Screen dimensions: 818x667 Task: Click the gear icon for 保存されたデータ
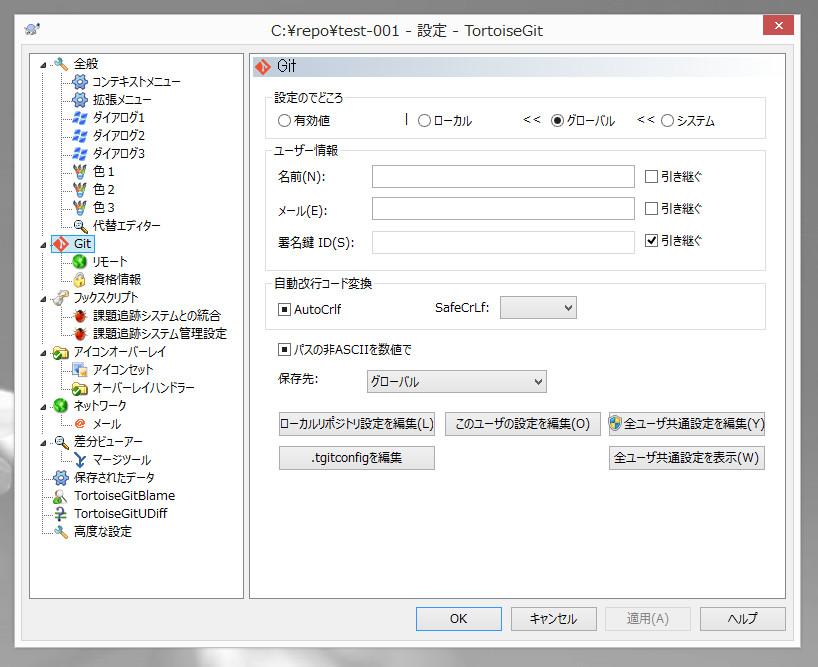(x=61, y=478)
